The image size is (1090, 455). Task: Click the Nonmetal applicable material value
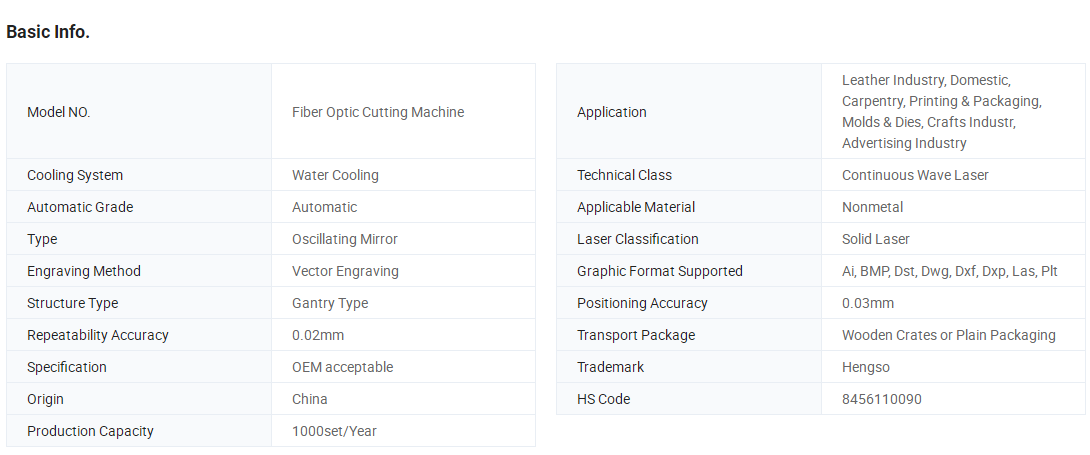point(872,207)
